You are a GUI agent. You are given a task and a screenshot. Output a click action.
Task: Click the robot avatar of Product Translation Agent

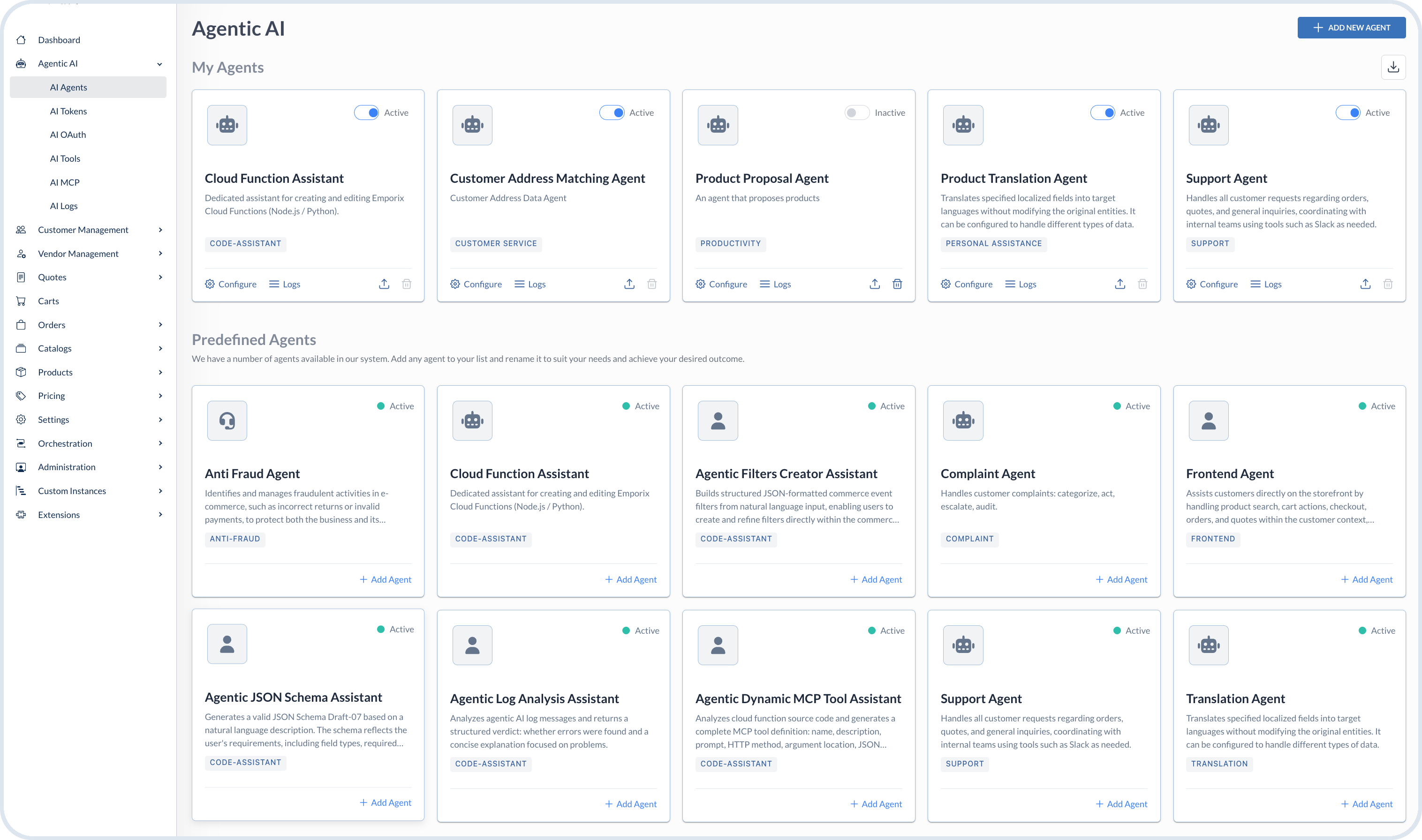[x=963, y=125]
